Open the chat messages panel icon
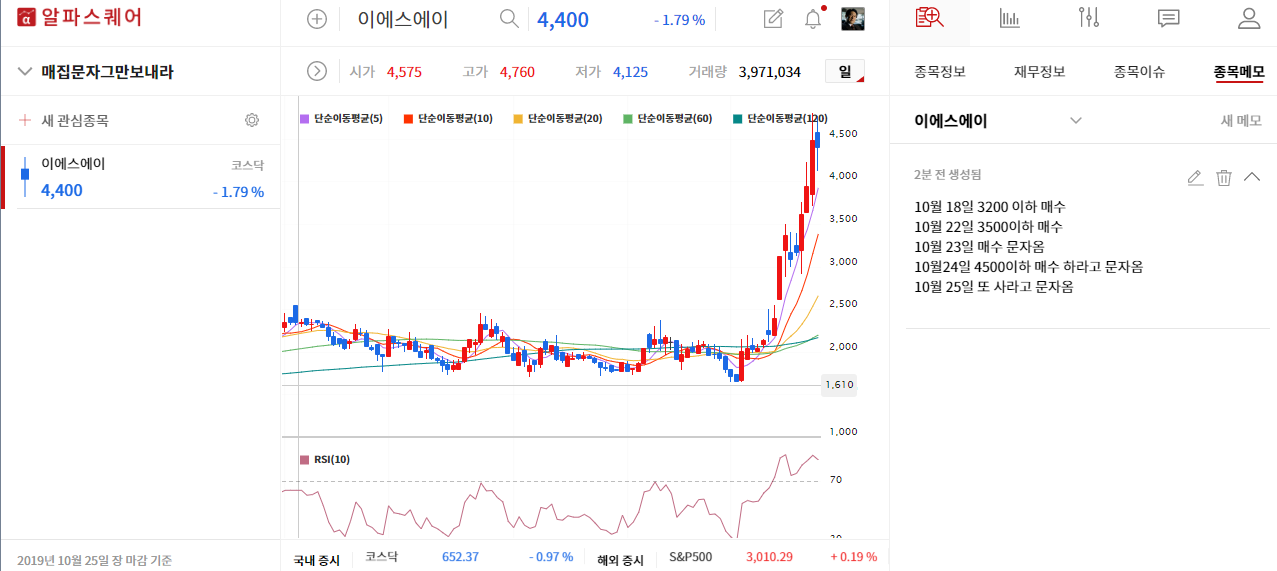 (1168, 18)
